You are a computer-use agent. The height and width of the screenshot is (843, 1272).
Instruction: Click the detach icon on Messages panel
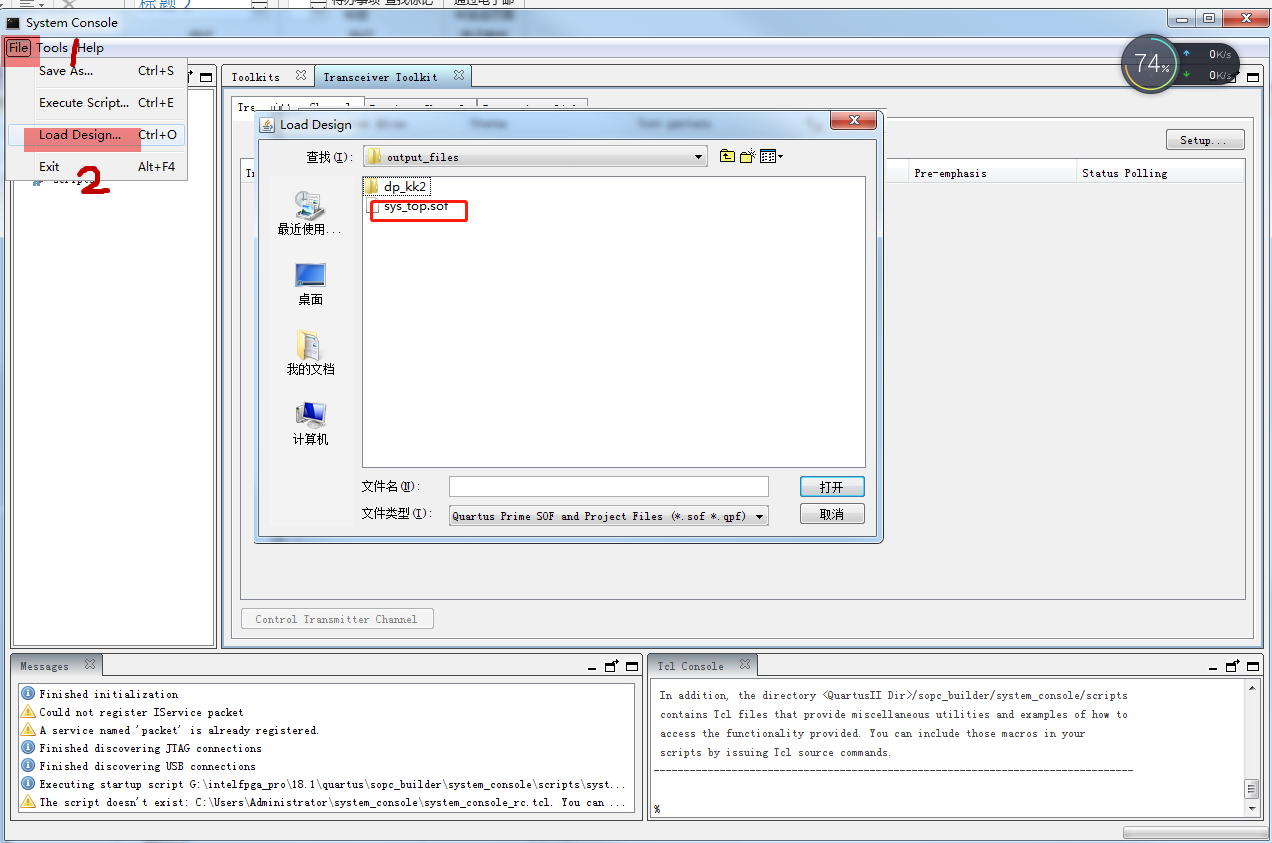[x=613, y=665]
